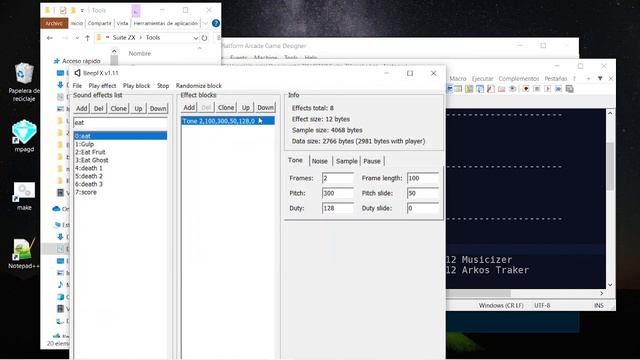
Task: Clone the selected sound effect
Action: [x=118, y=108]
